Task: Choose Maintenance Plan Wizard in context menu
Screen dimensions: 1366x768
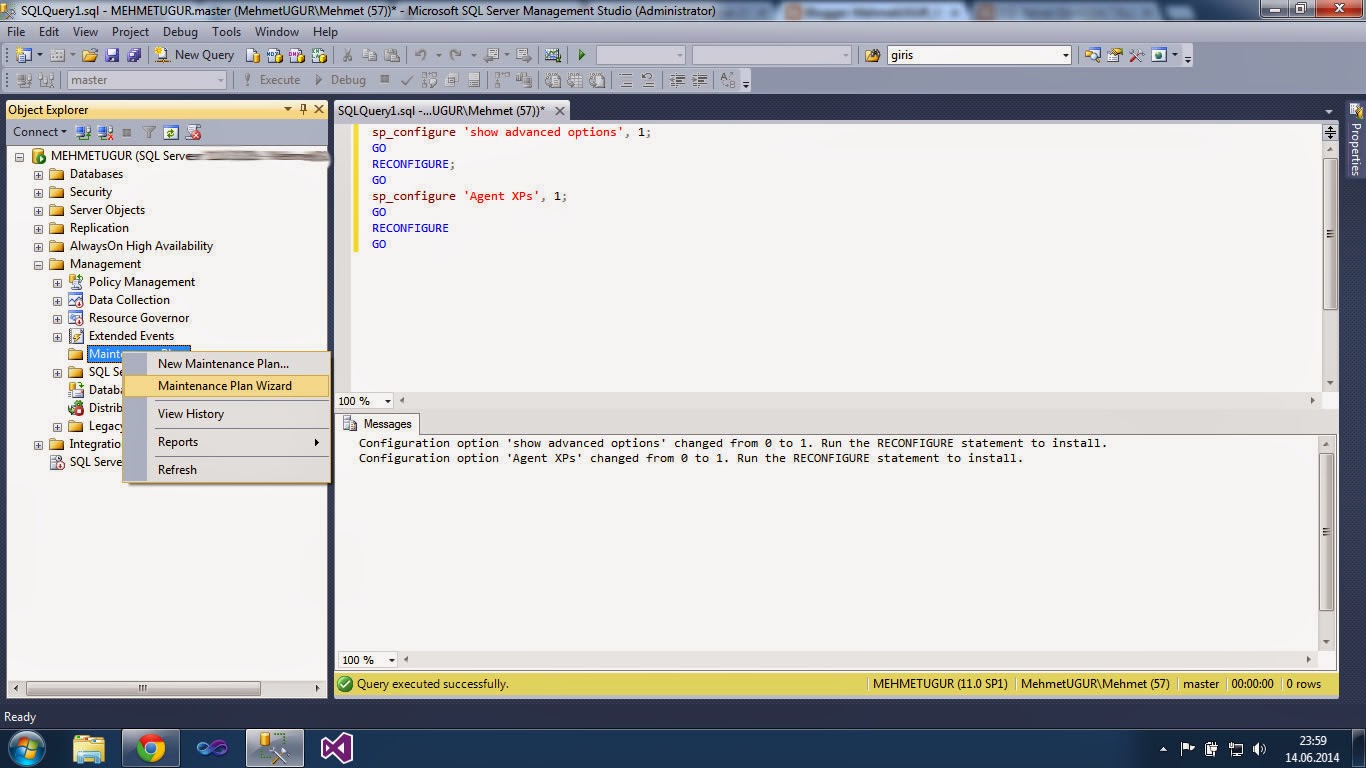Action: pyautogui.click(x=226, y=386)
